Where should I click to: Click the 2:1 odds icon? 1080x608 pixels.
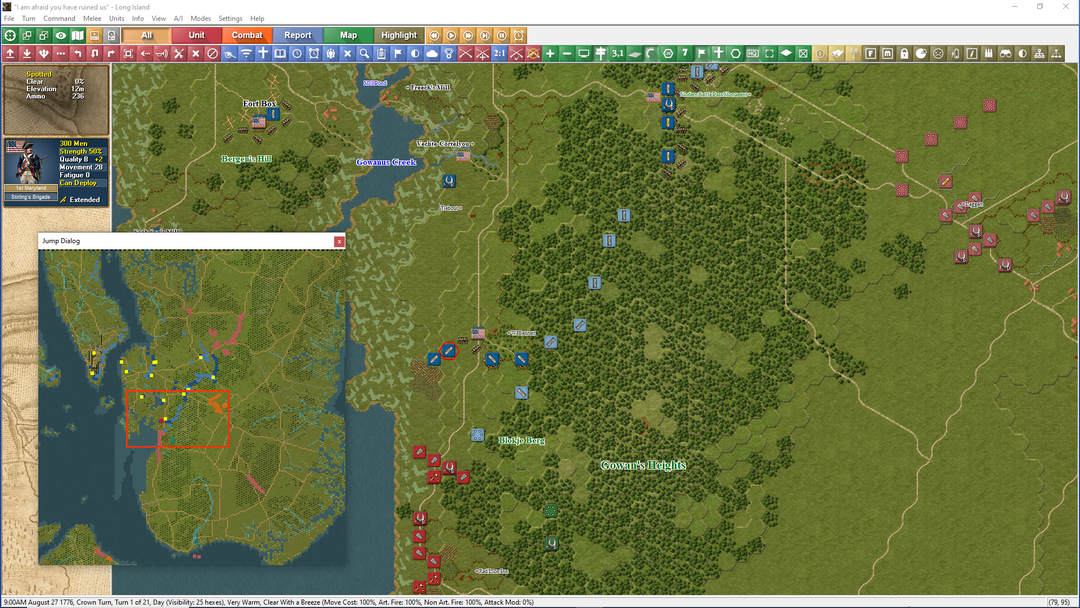(499, 53)
